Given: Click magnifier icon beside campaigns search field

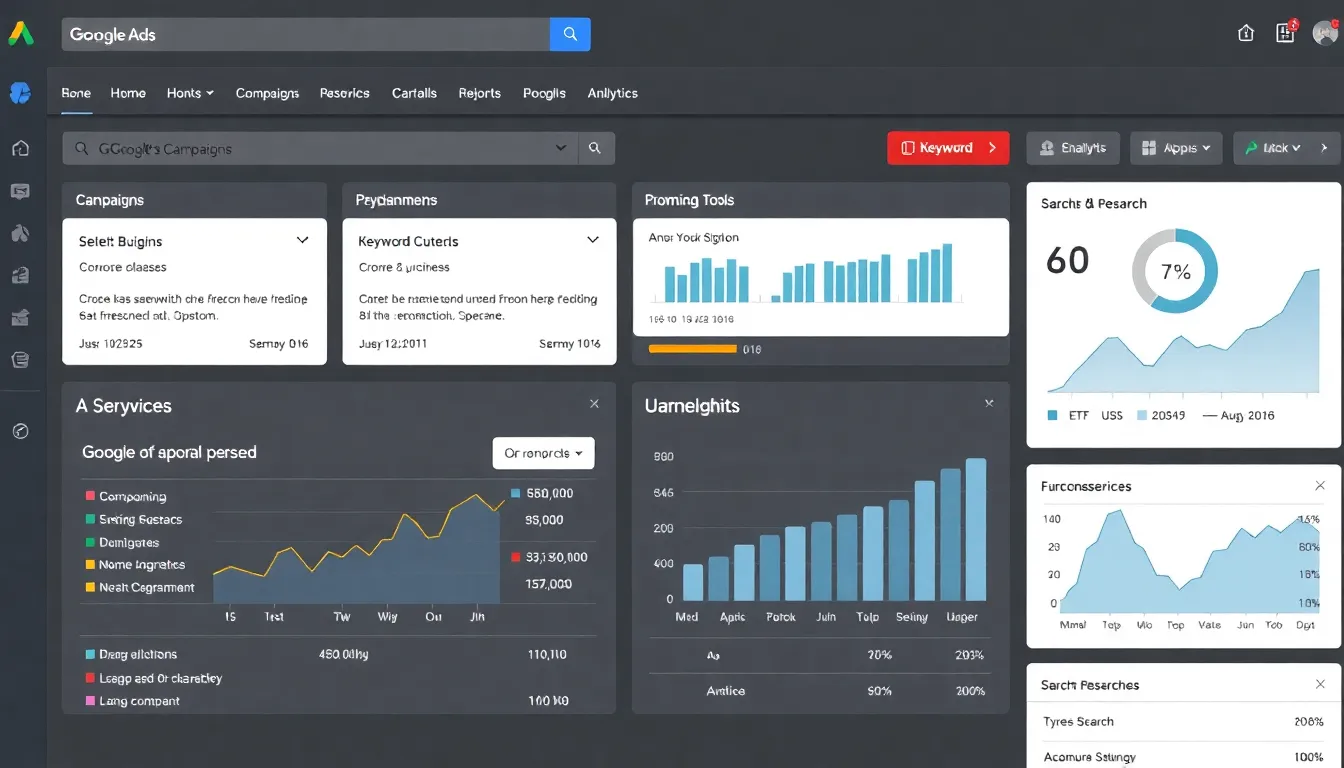Looking at the screenshot, I should pyautogui.click(x=595, y=148).
